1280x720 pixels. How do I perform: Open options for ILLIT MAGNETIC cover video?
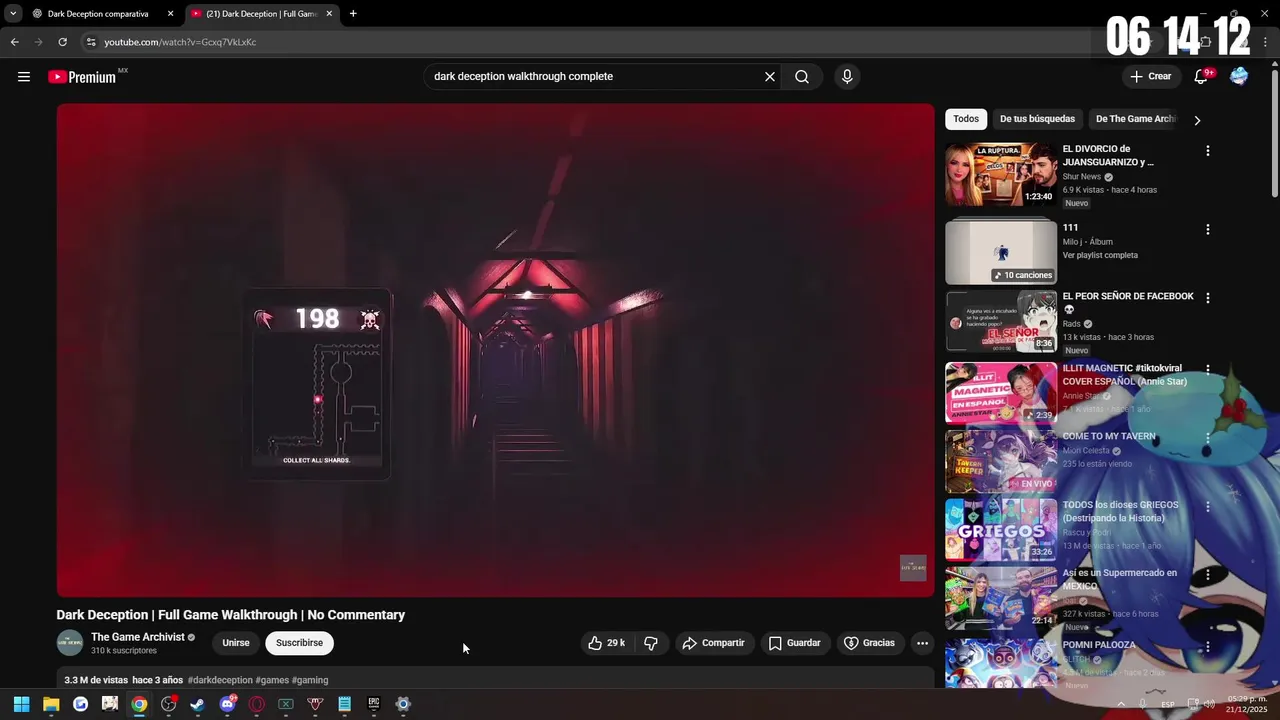pos(1208,369)
